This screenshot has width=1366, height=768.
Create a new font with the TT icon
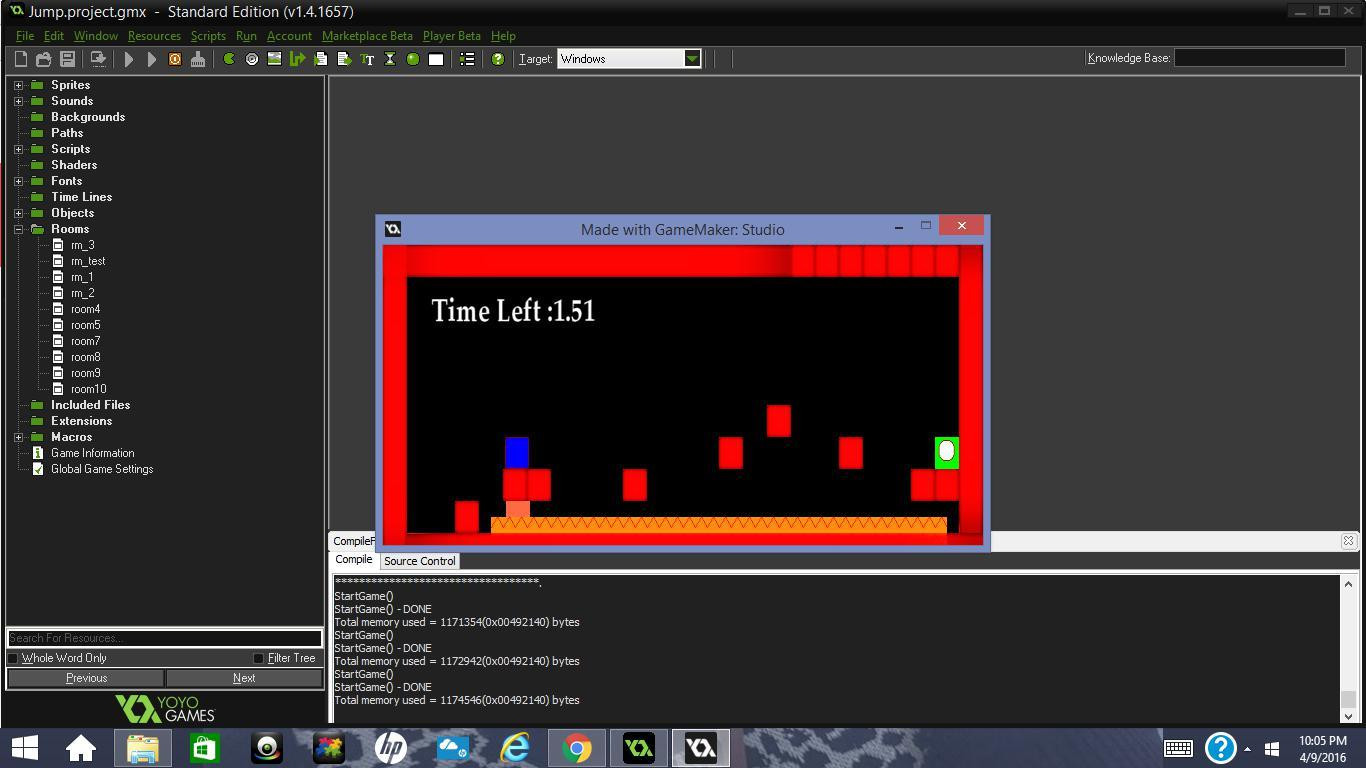tap(367, 59)
